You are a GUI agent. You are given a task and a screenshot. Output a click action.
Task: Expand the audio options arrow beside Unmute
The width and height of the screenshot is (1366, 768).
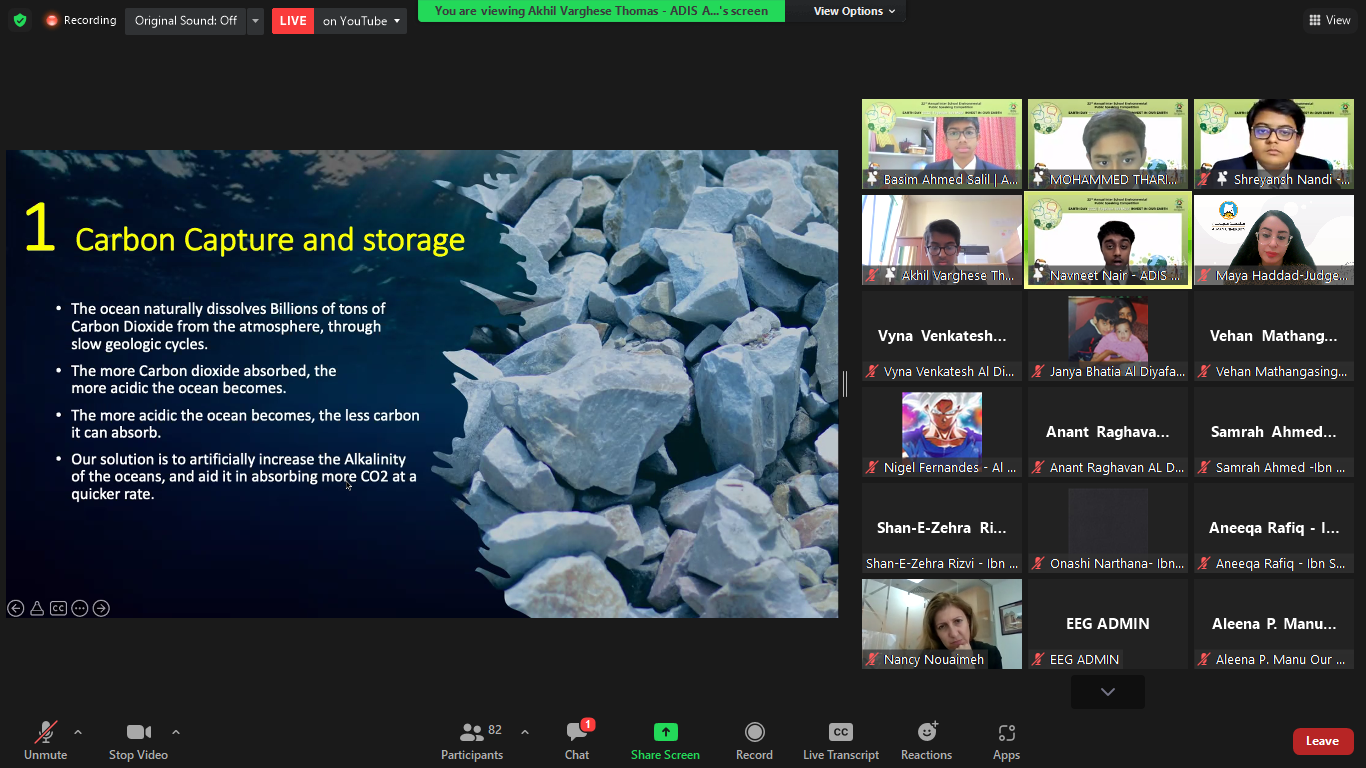pos(78,732)
